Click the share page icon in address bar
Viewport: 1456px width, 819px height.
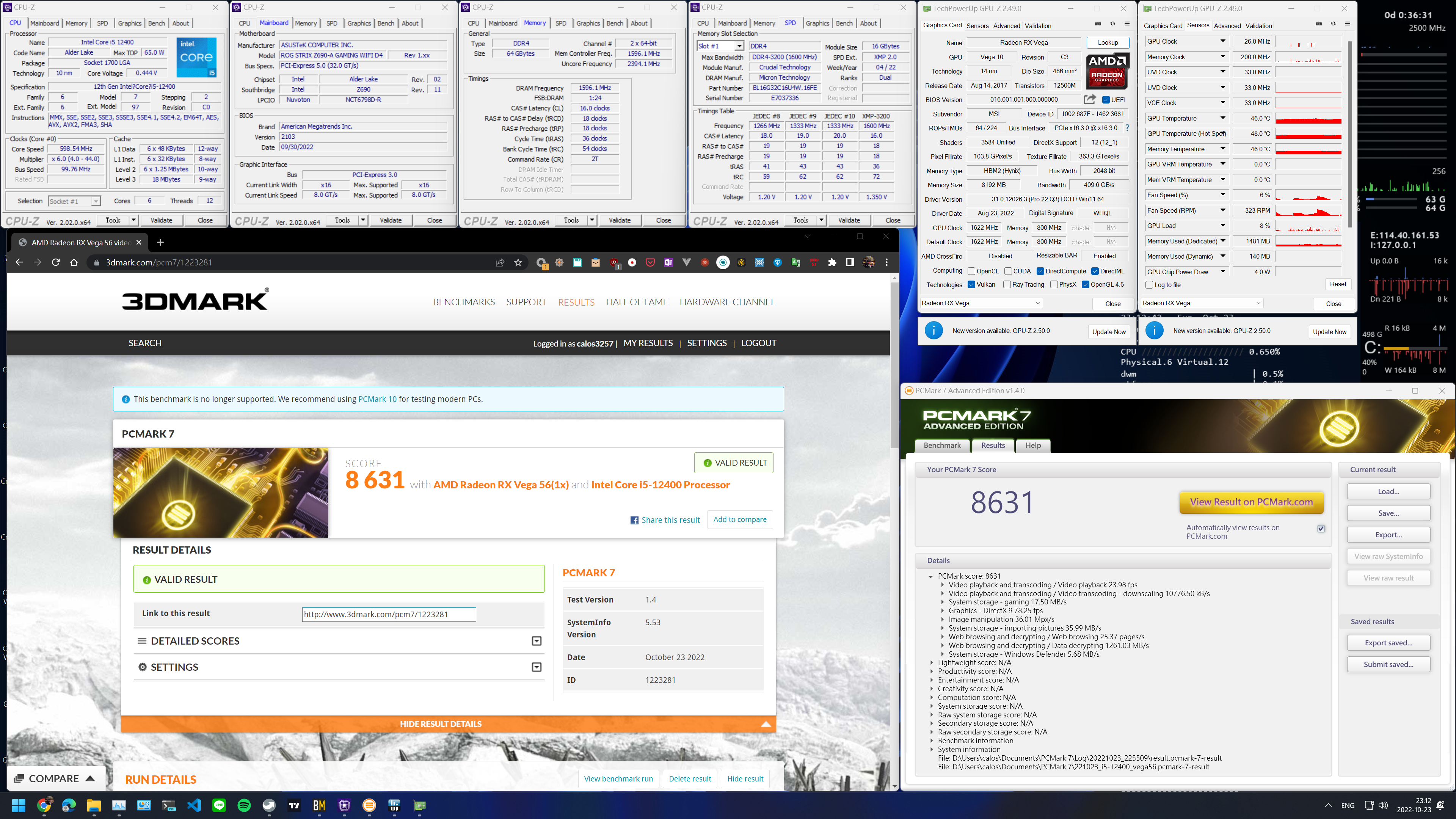pyautogui.click(x=500, y=262)
